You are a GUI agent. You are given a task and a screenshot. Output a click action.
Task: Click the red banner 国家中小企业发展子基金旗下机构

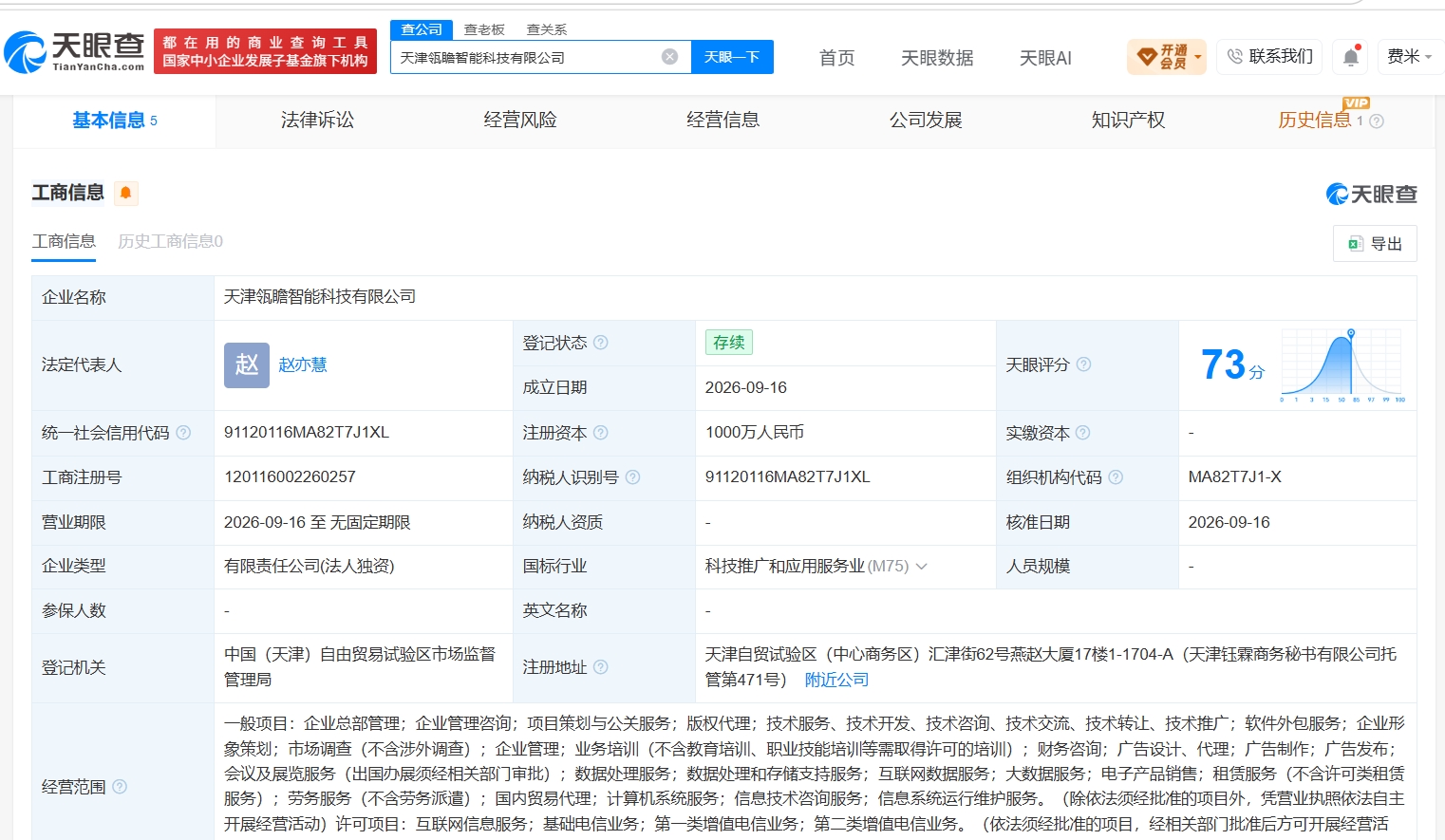[x=265, y=51]
